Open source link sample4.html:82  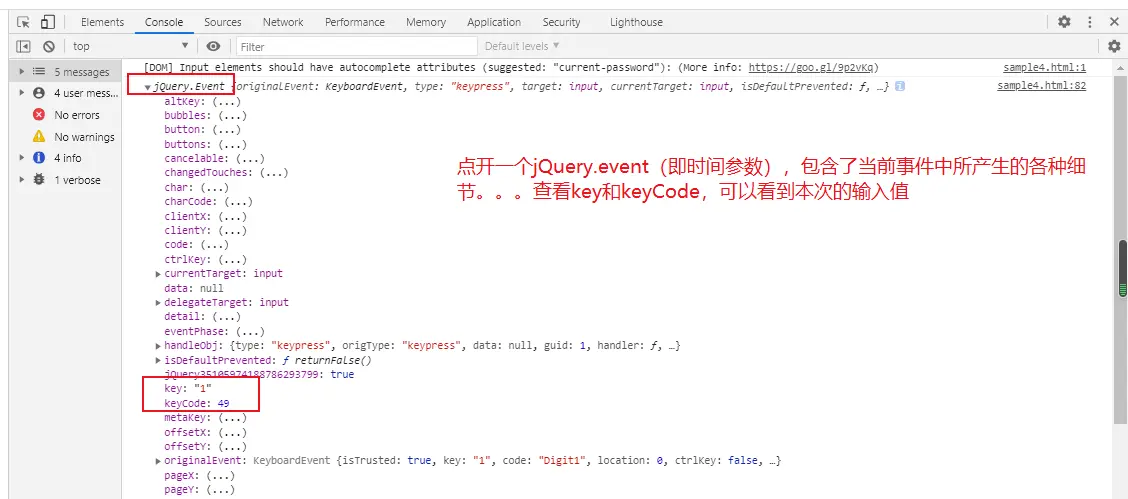point(1041,86)
